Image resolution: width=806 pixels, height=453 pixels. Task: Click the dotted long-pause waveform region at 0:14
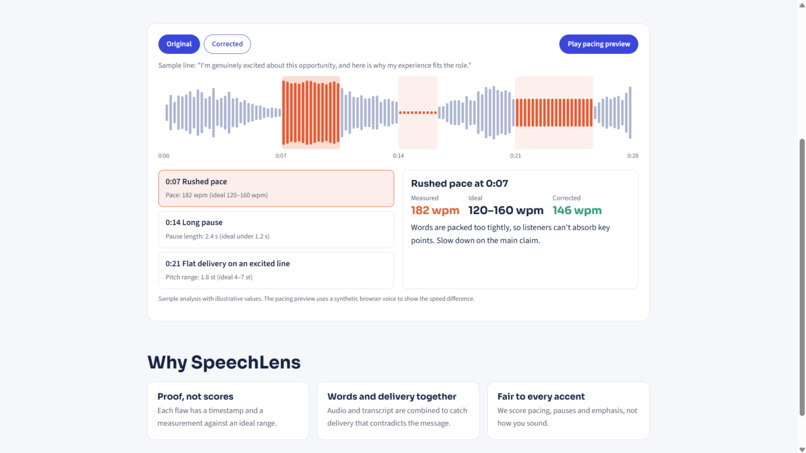click(418, 113)
